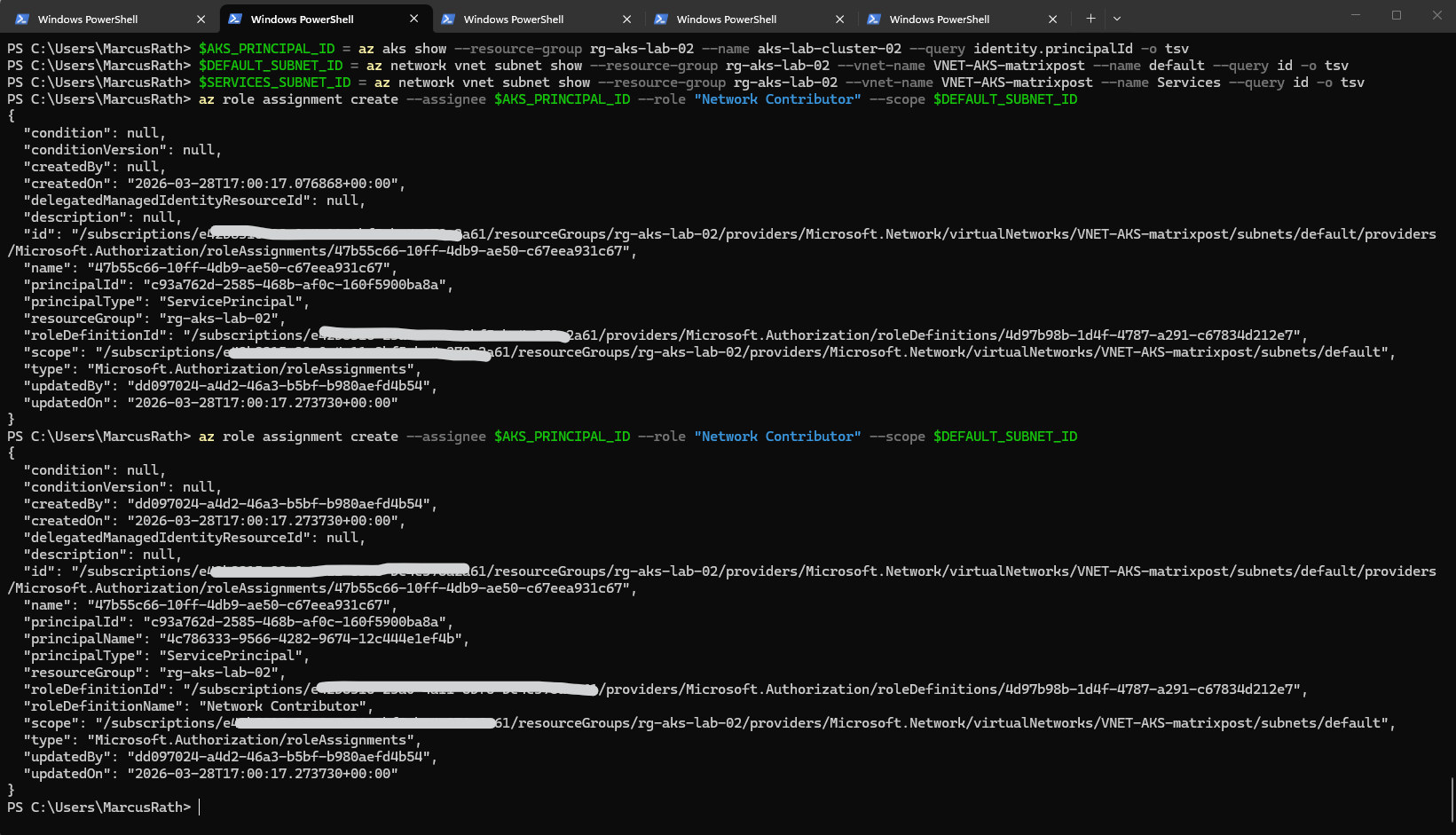The height and width of the screenshot is (835, 1456).
Task: Switch to the third tab via its title text
Action: [x=513, y=19]
